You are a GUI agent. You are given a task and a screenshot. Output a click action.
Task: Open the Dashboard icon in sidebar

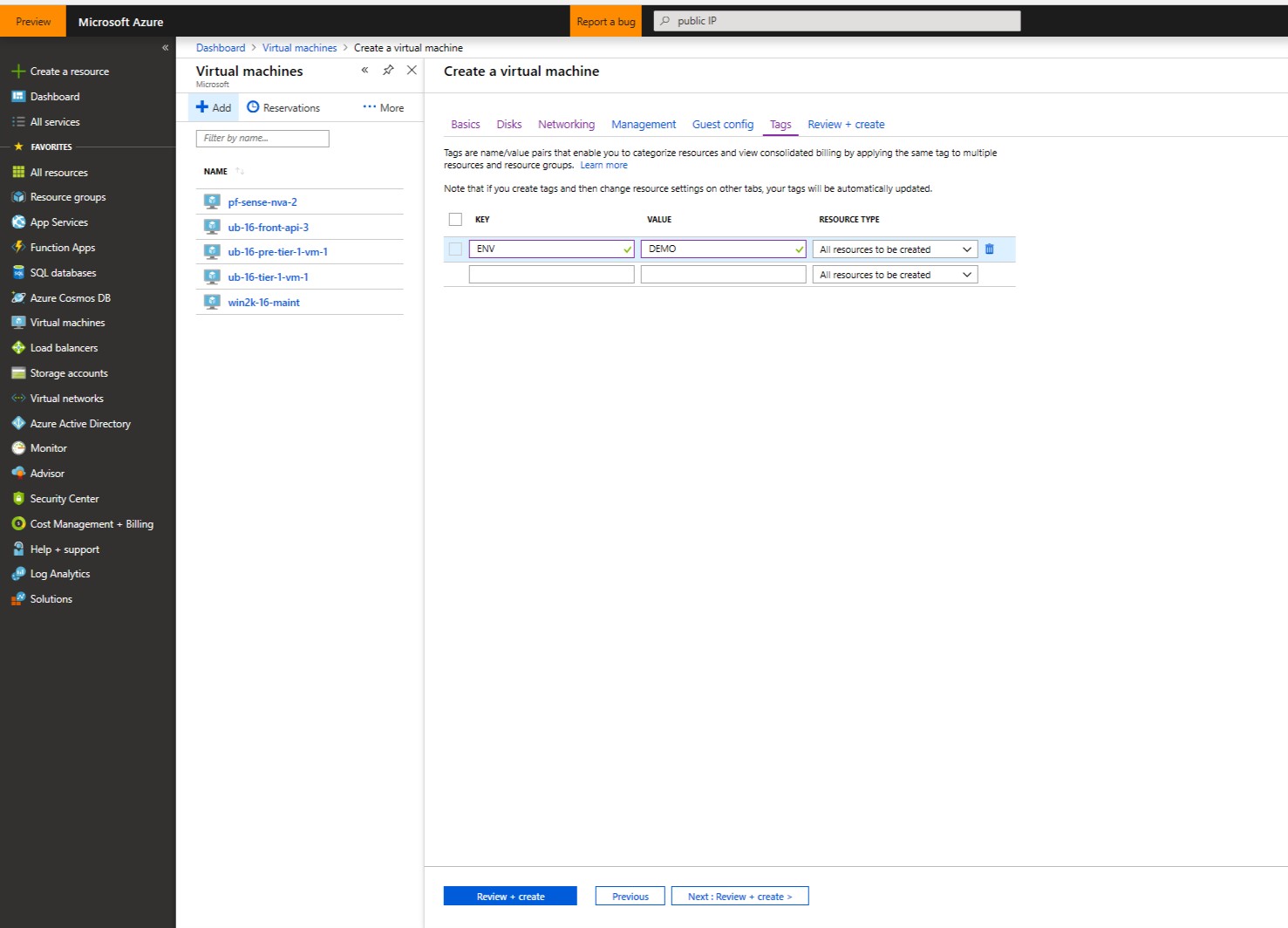coord(18,97)
